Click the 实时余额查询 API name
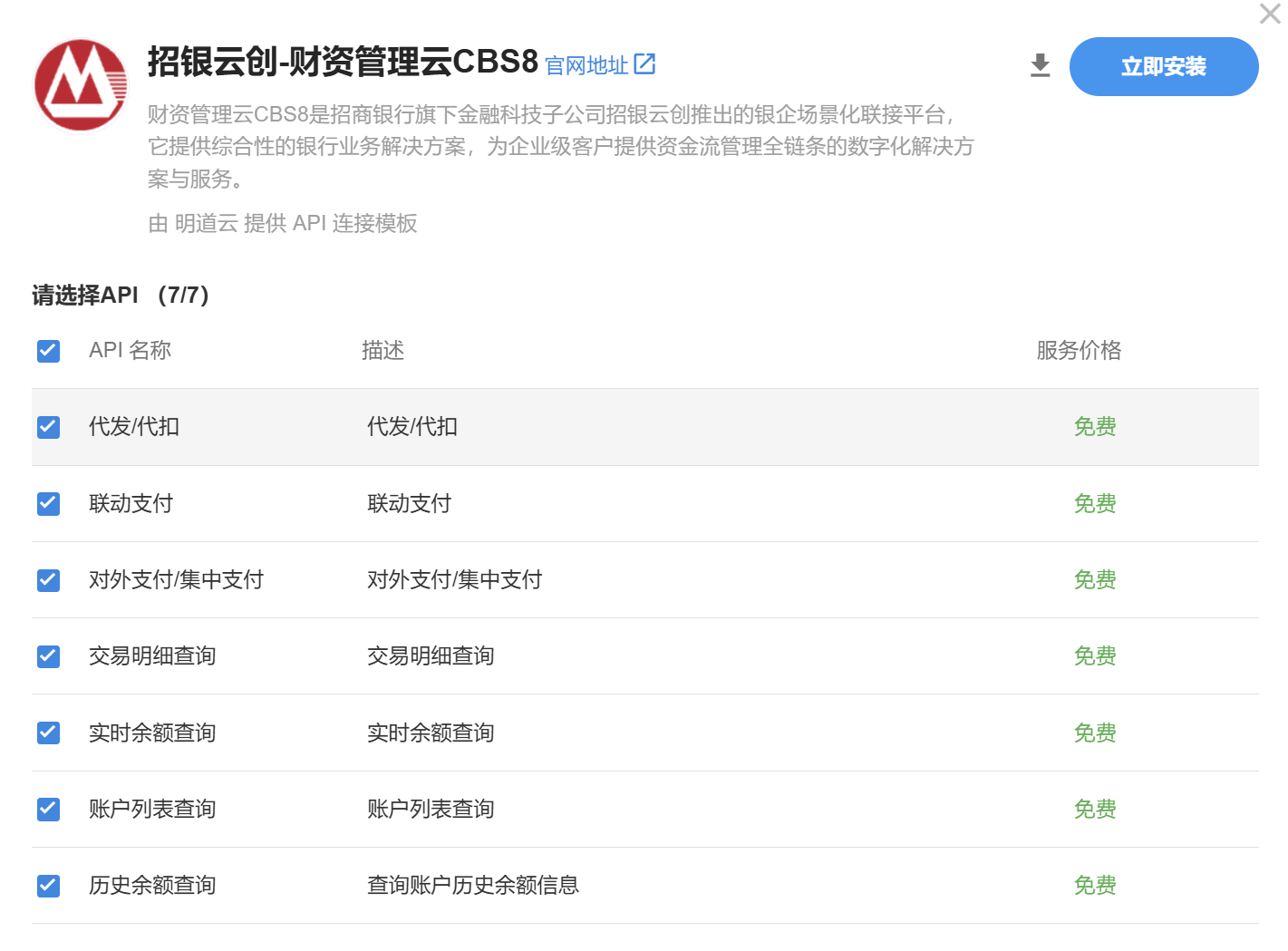Image resolution: width=1288 pixels, height=951 pixels. coord(152,733)
